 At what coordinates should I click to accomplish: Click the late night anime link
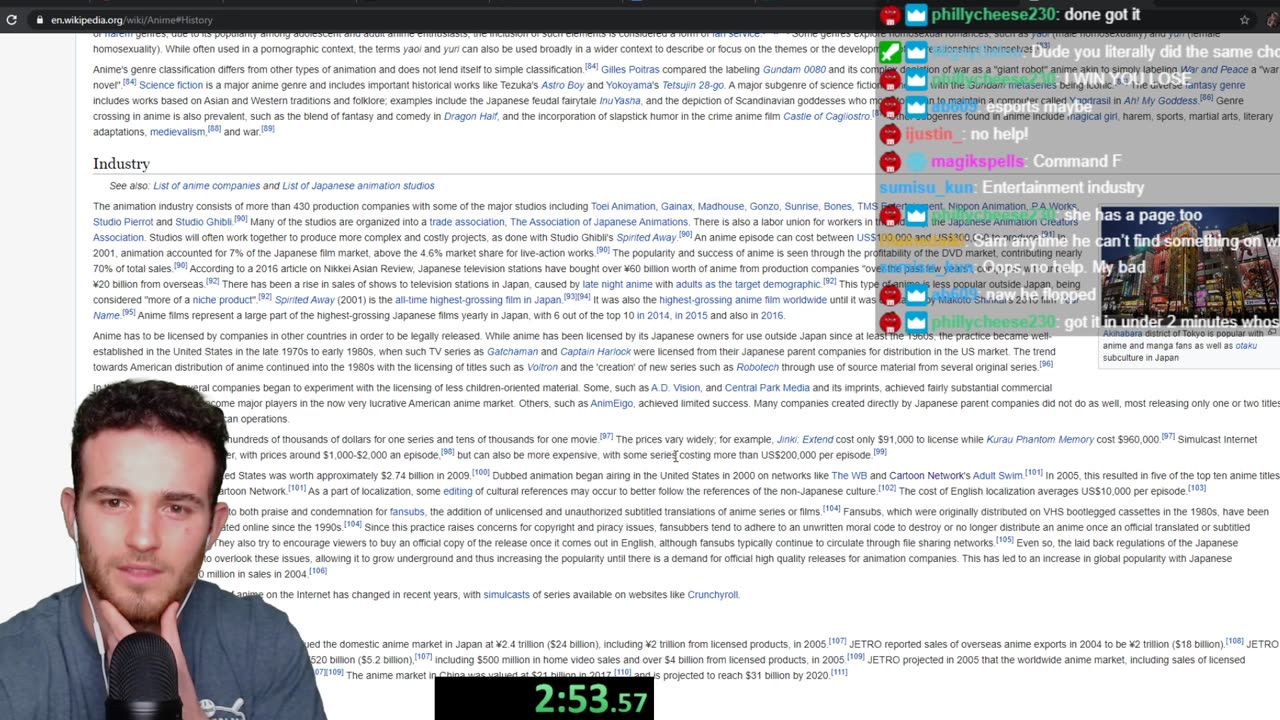pyautogui.click(x=617, y=284)
